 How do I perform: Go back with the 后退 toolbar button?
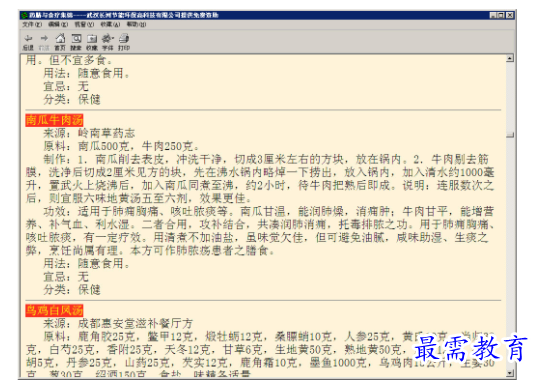tap(28, 42)
